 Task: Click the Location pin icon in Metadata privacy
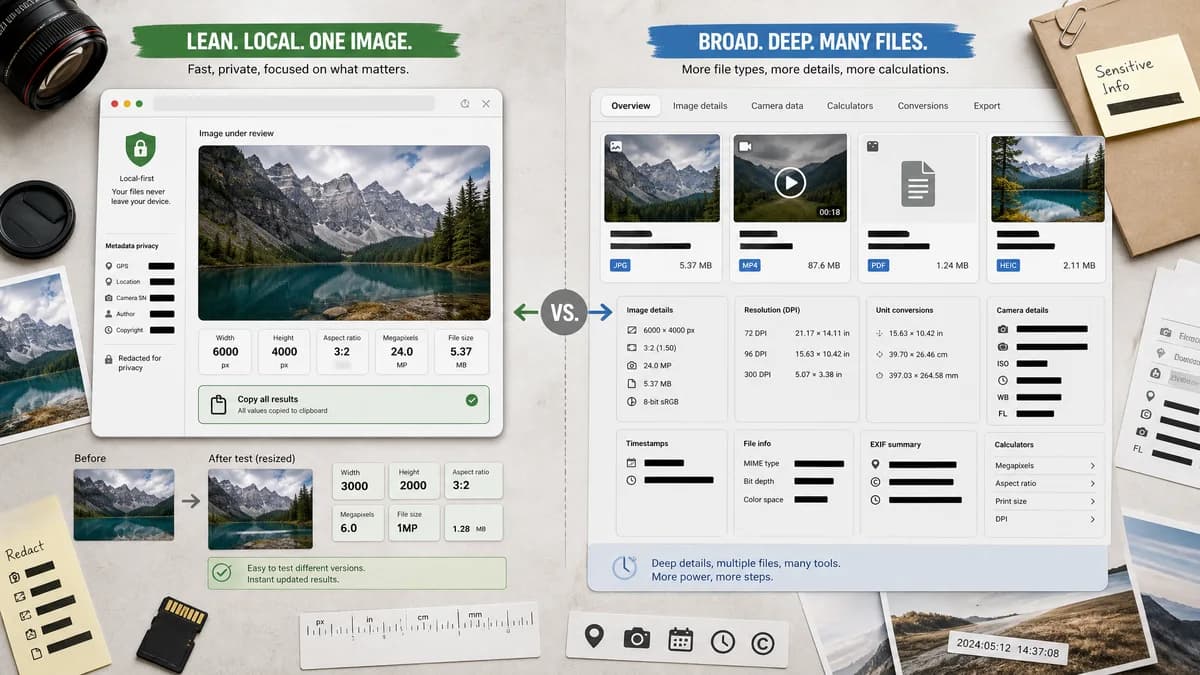(x=109, y=282)
